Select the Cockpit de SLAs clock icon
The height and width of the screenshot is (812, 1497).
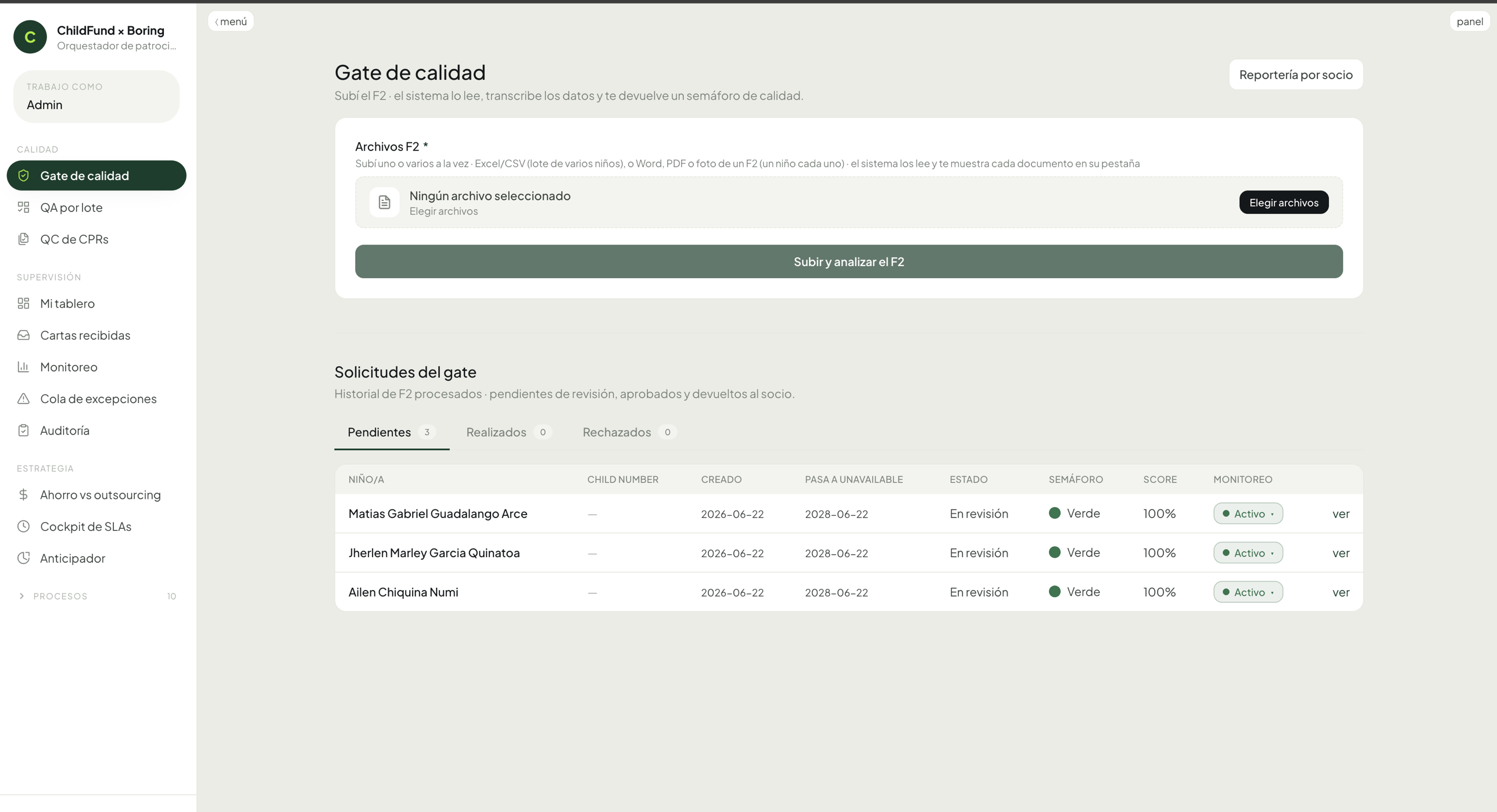[x=23, y=526]
